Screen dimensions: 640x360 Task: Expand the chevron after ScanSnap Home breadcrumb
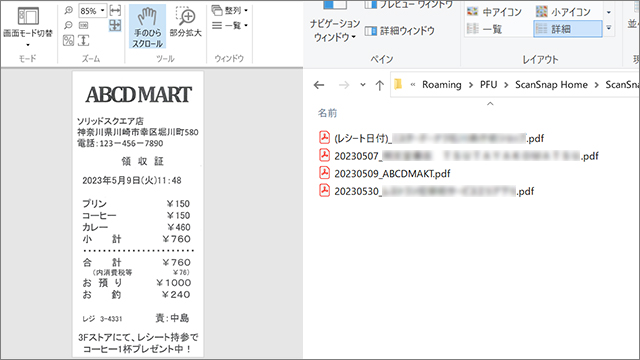[x=597, y=85]
